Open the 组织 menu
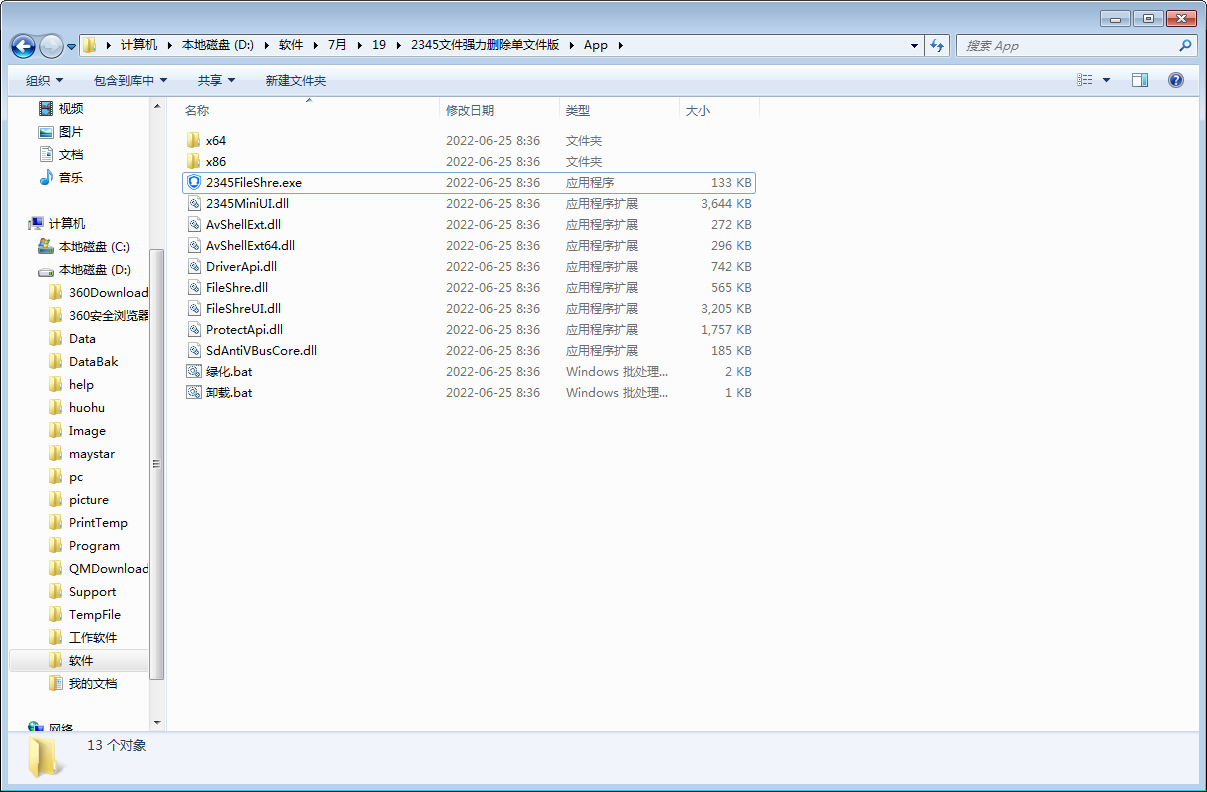Screen dimensions: 1207x792 pyautogui.click(x=45, y=80)
